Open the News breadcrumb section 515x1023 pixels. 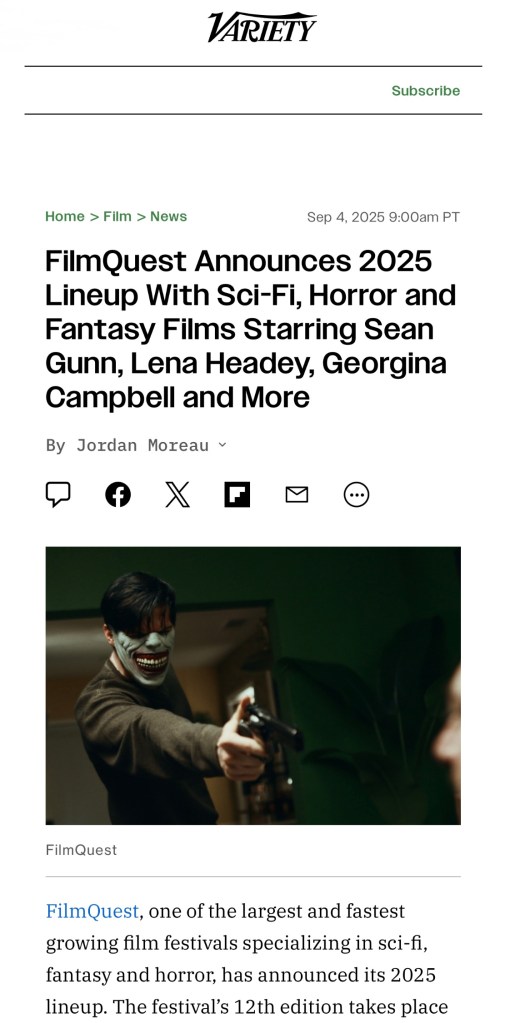168,217
